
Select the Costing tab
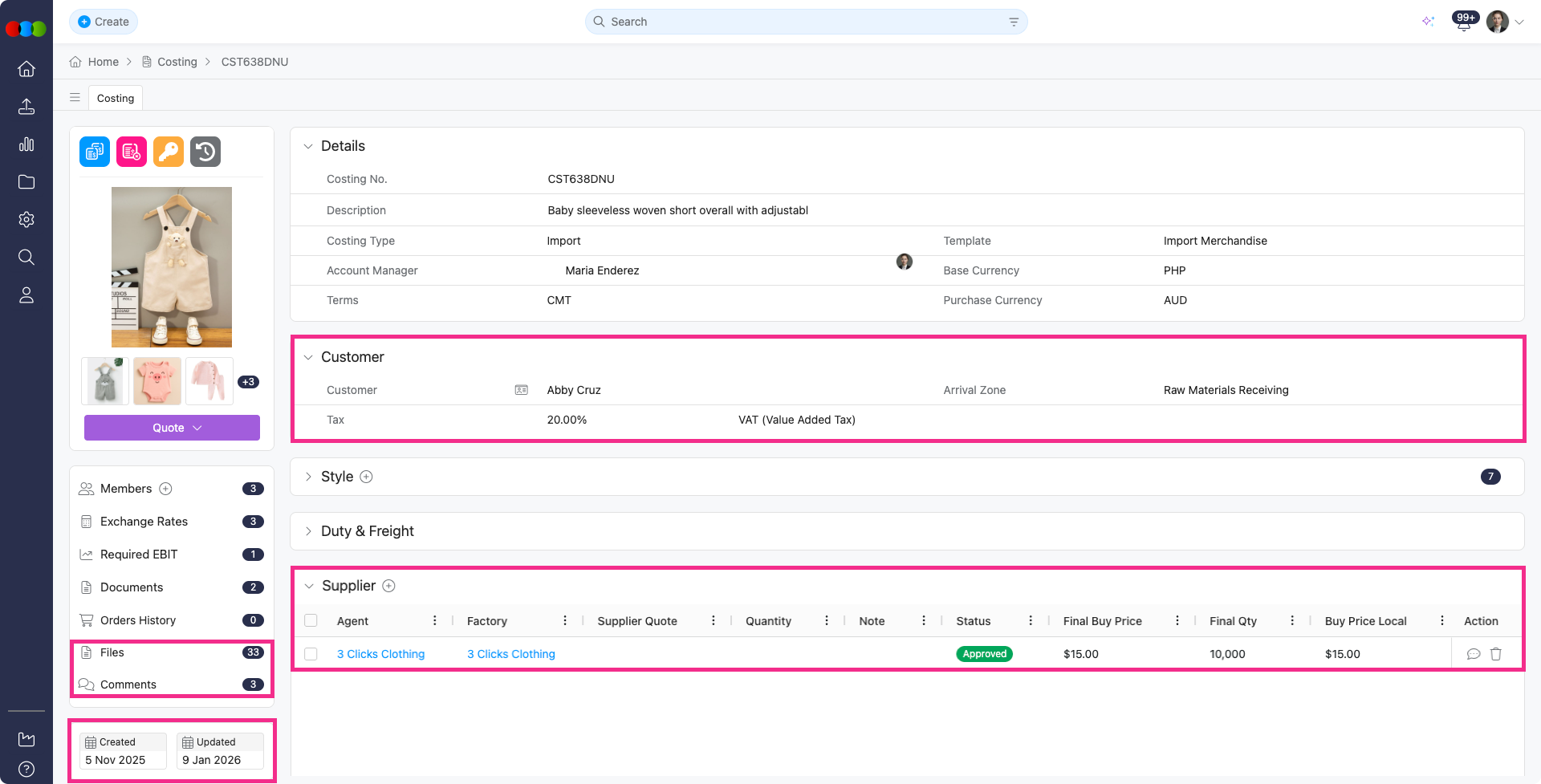(x=116, y=98)
